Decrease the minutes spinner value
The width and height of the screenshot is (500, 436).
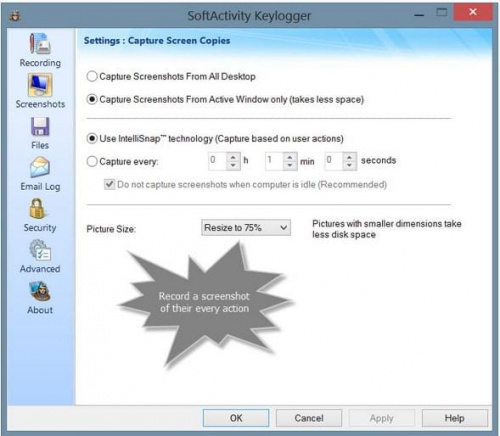click(290, 165)
